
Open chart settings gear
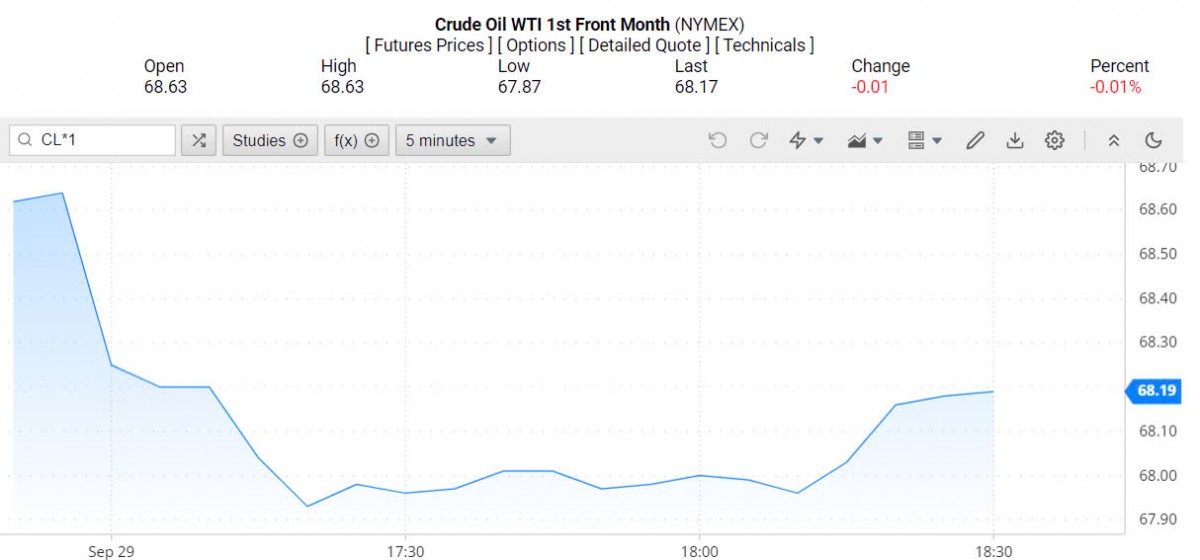pos(1054,141)
